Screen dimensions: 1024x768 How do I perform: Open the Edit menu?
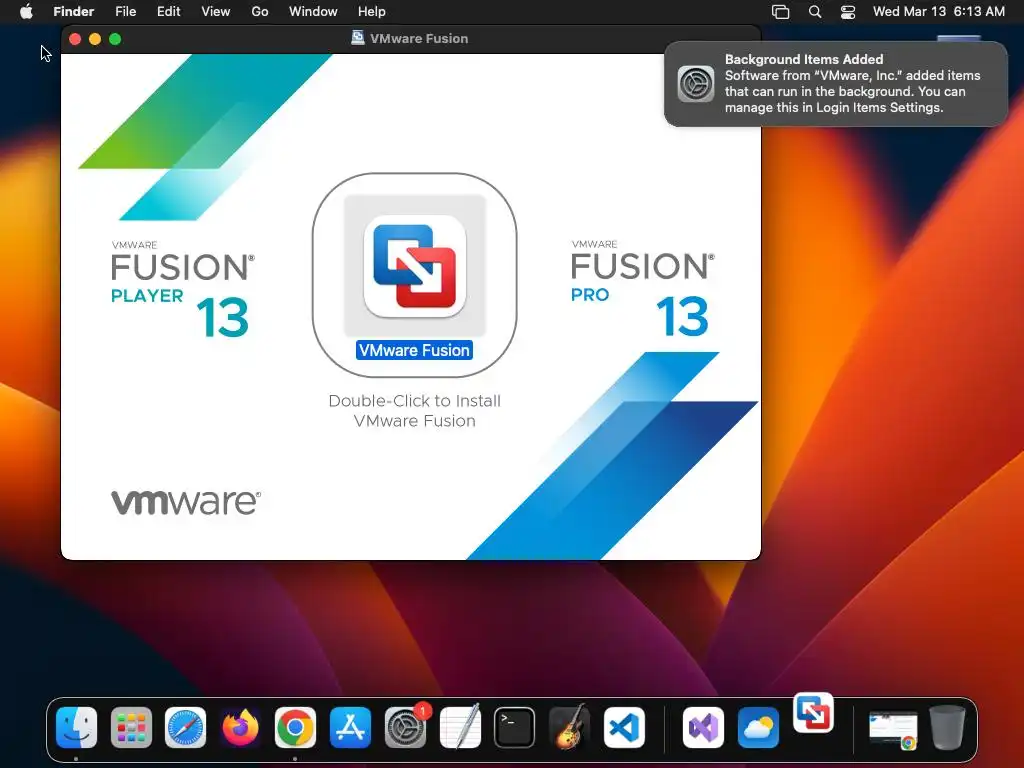168,11
